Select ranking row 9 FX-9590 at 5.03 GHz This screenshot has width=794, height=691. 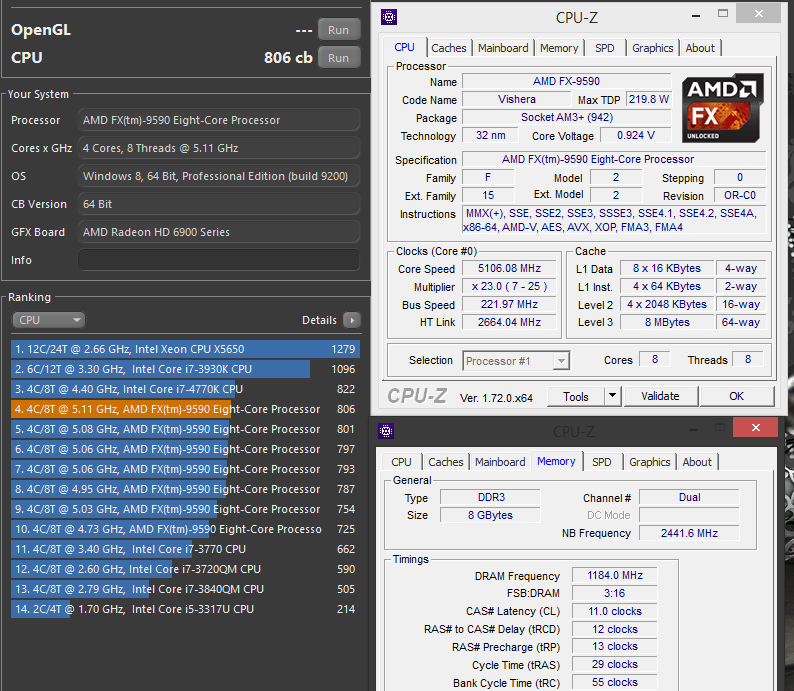click(185, 509)
